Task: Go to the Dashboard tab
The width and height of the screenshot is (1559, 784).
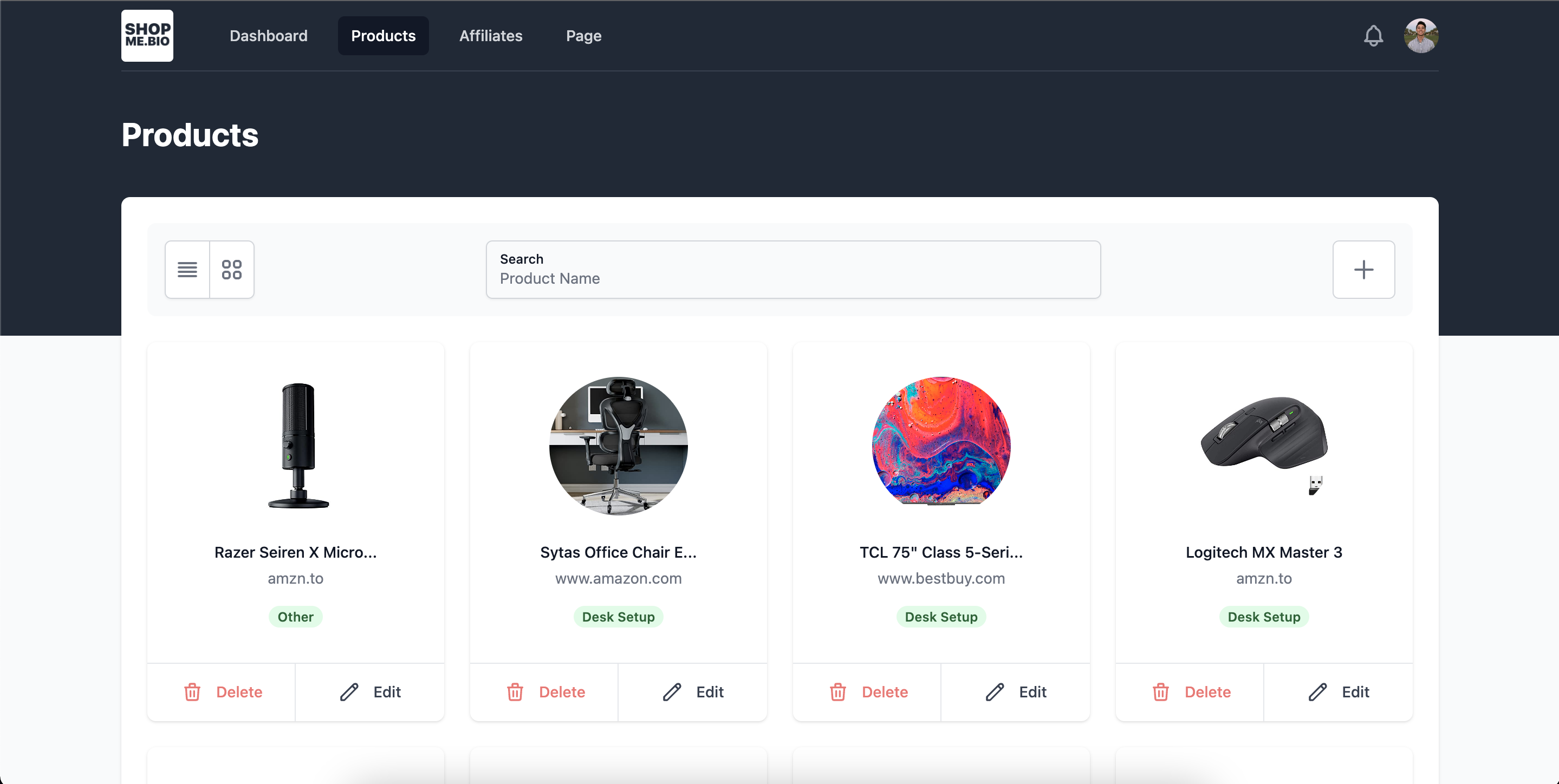Action: point(268,36)
